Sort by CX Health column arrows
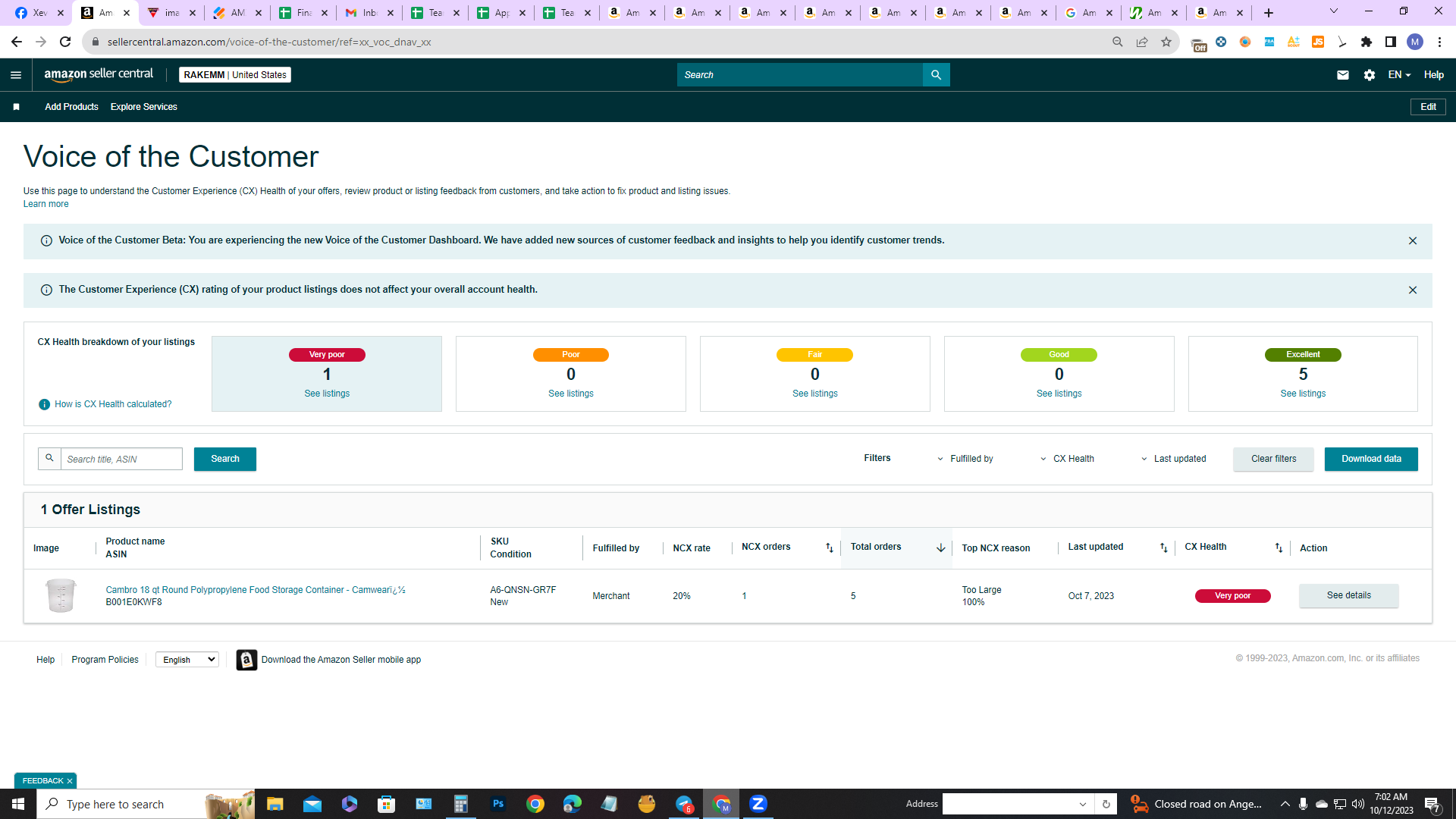1456x819 pixels. point(1279,548)
